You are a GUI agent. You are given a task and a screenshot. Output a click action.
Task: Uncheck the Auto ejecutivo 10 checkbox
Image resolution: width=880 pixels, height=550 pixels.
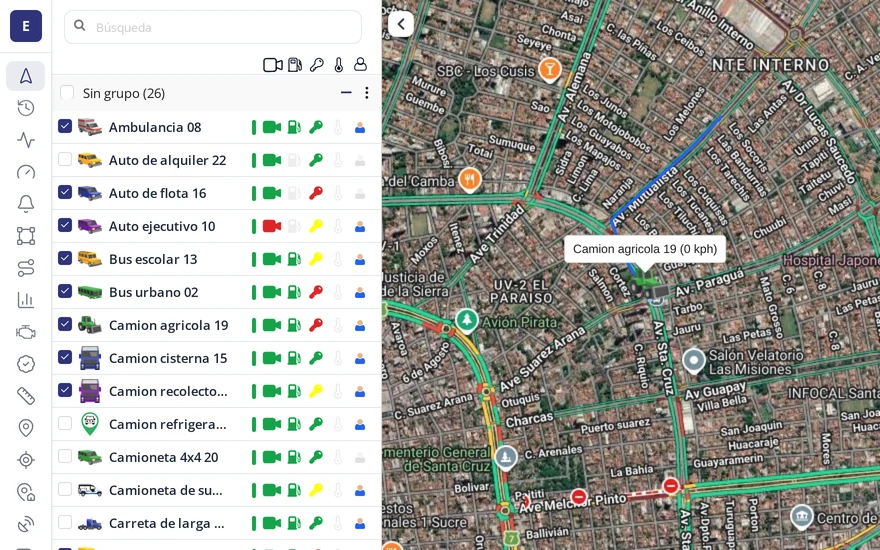click(x=65, y=225)
